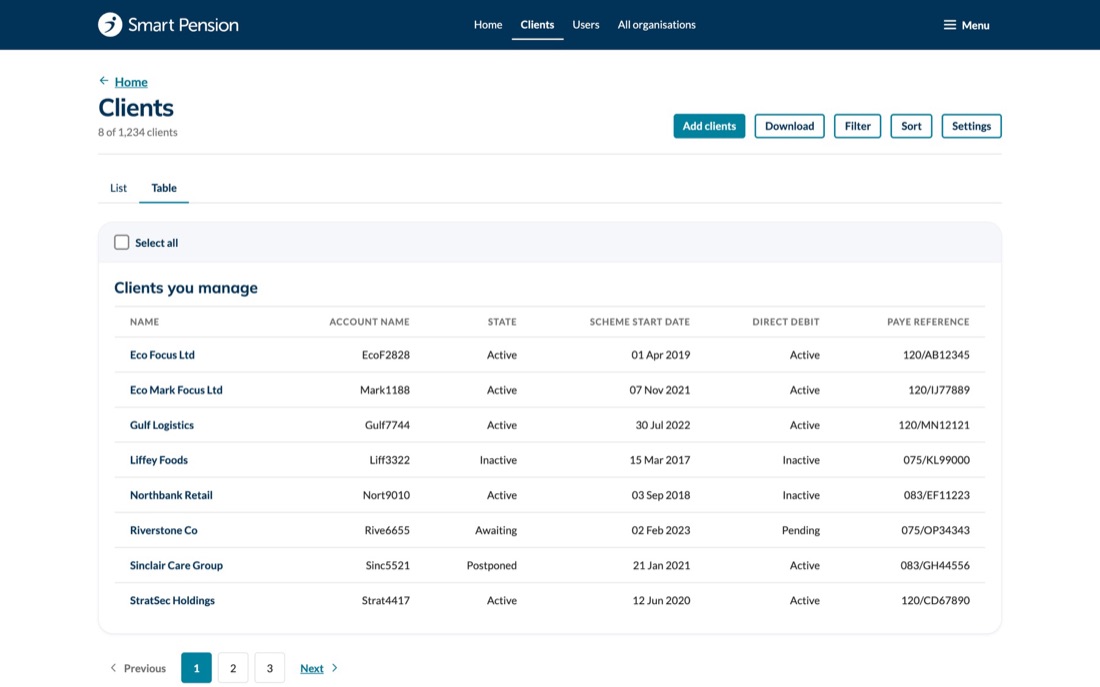Open the hamburger Menu icon
The height and width of the screenshot is (687, 1100).
(x=949, y=25)
